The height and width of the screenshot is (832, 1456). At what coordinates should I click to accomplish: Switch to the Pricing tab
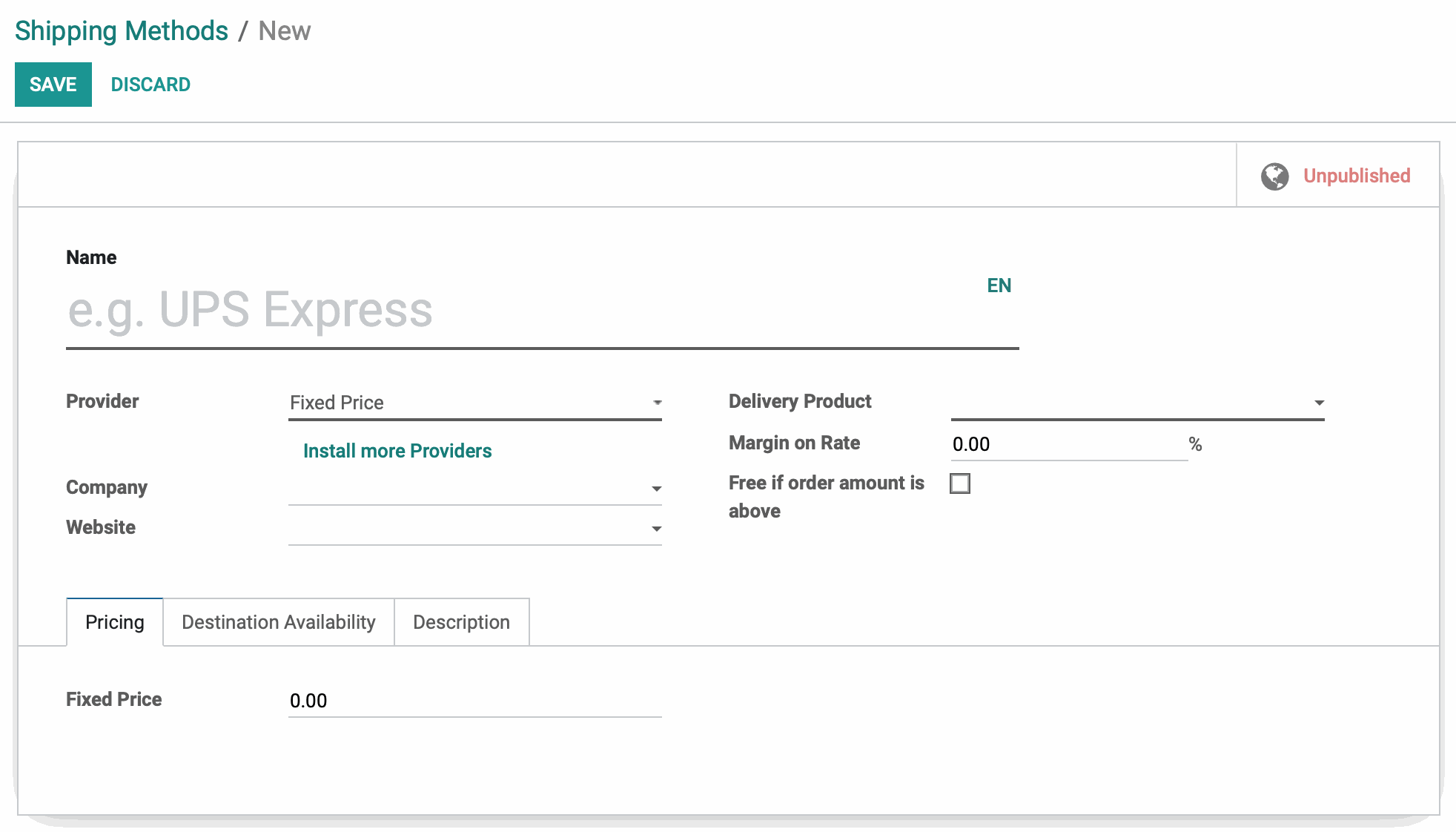coord(115,622)
